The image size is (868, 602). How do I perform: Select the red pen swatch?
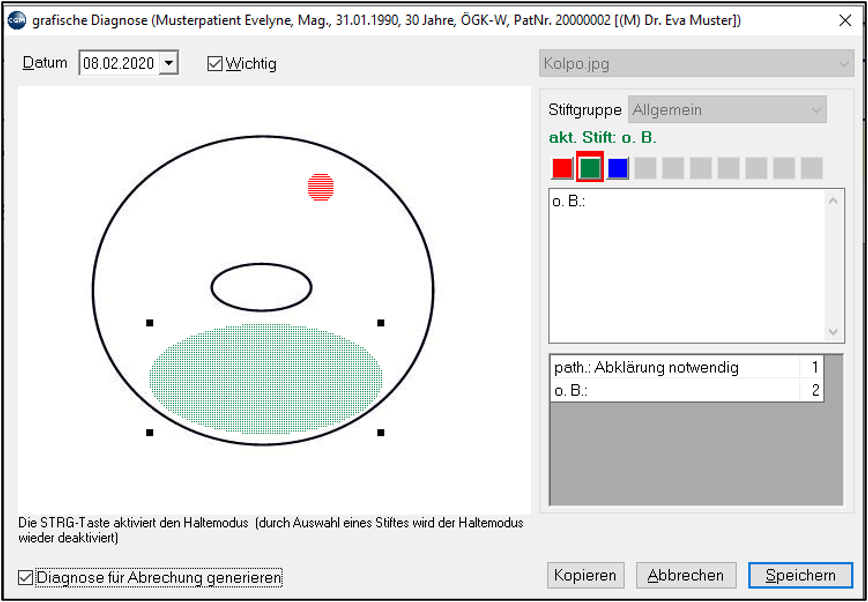click(x=562, y=168)
